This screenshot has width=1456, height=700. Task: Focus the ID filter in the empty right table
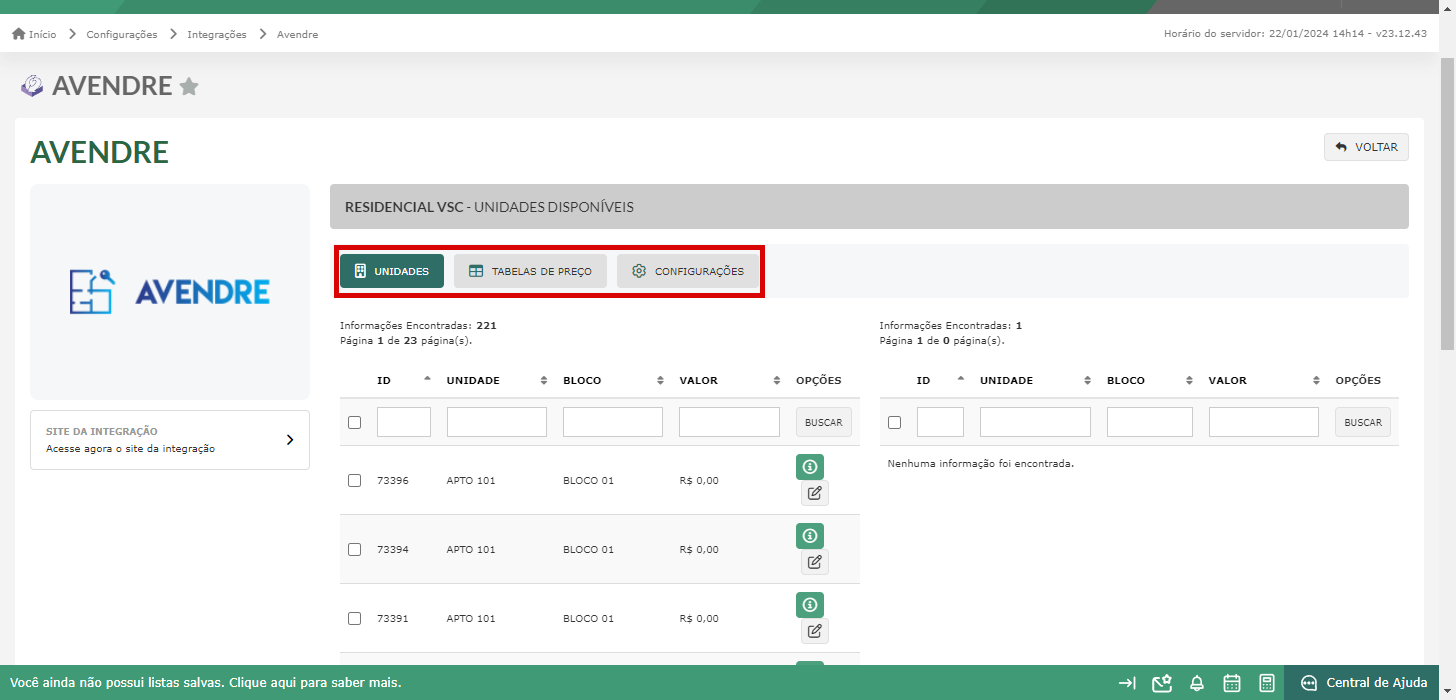coord(940,422)
